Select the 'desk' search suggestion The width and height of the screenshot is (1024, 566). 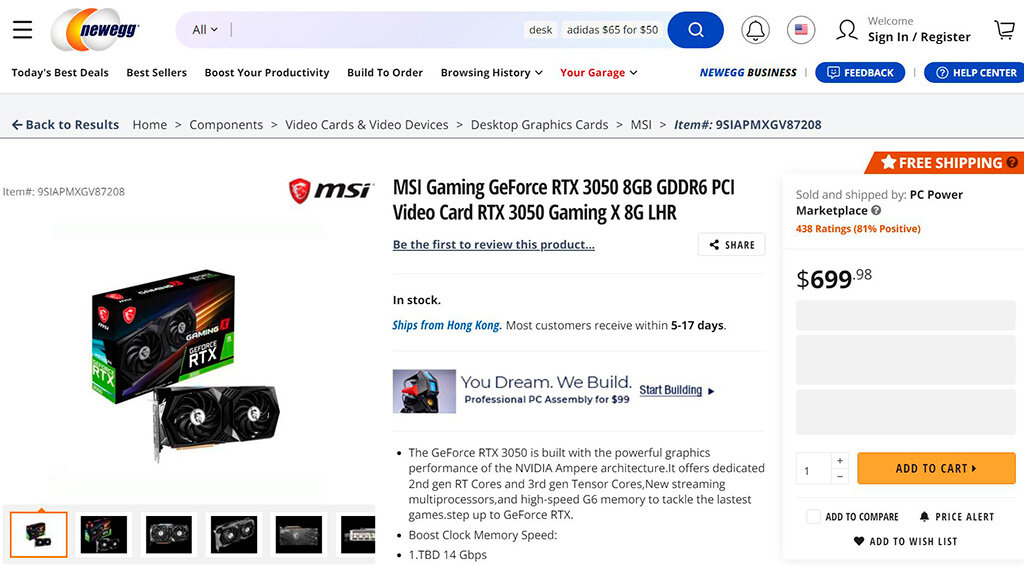pos(541,29)
